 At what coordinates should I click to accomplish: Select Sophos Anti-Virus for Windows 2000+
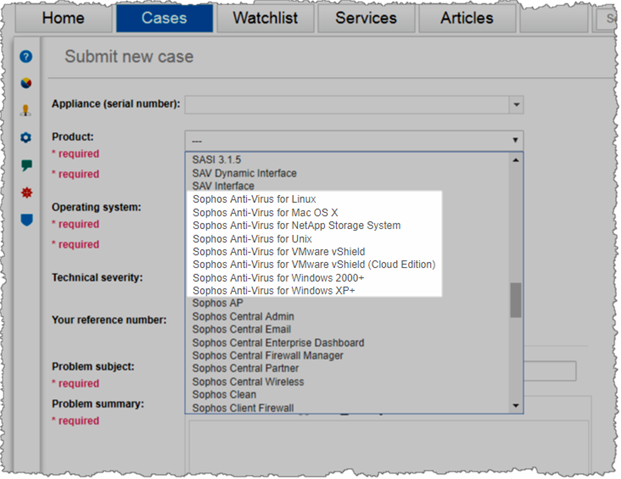278,278
